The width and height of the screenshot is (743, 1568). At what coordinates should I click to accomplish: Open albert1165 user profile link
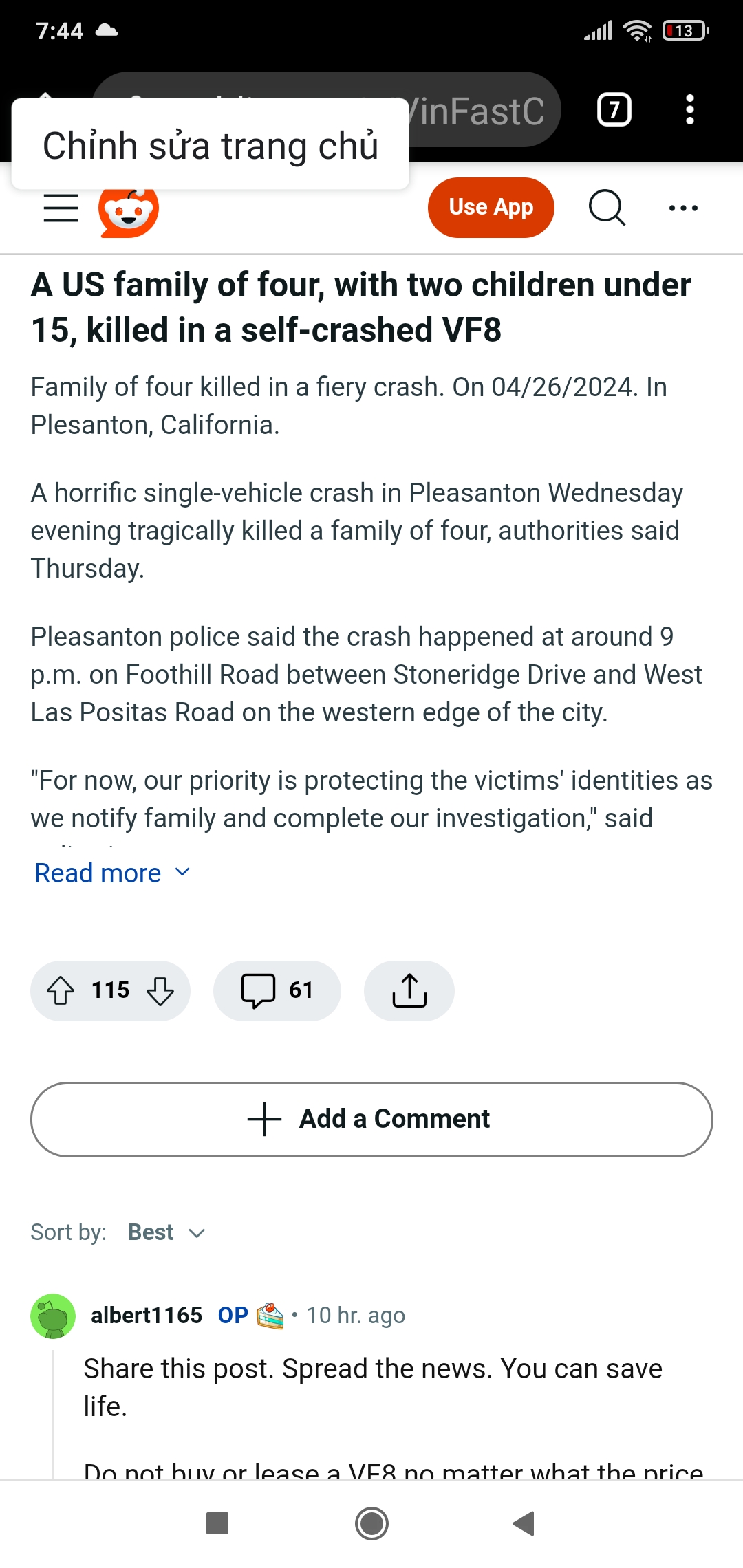(147, 1316)
